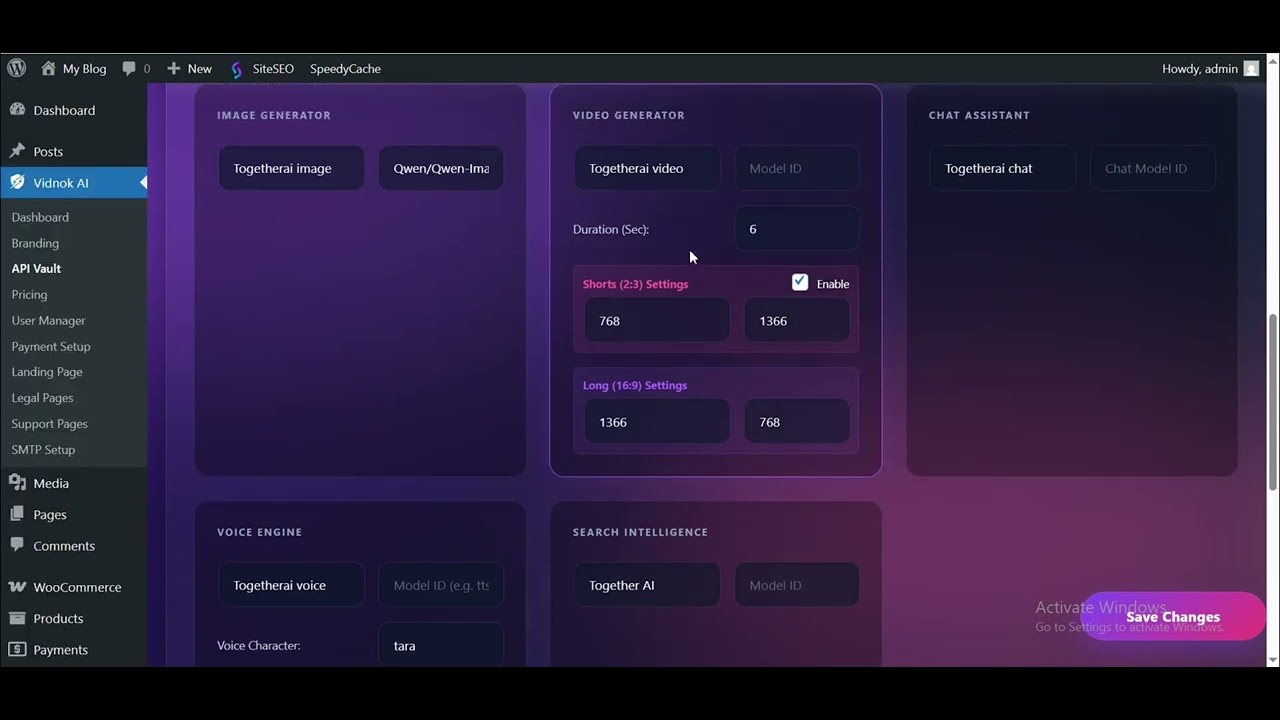1280x720 pixels.
Task: Click the Shorts (2:3) Settings label
Action: pos(635,284)
